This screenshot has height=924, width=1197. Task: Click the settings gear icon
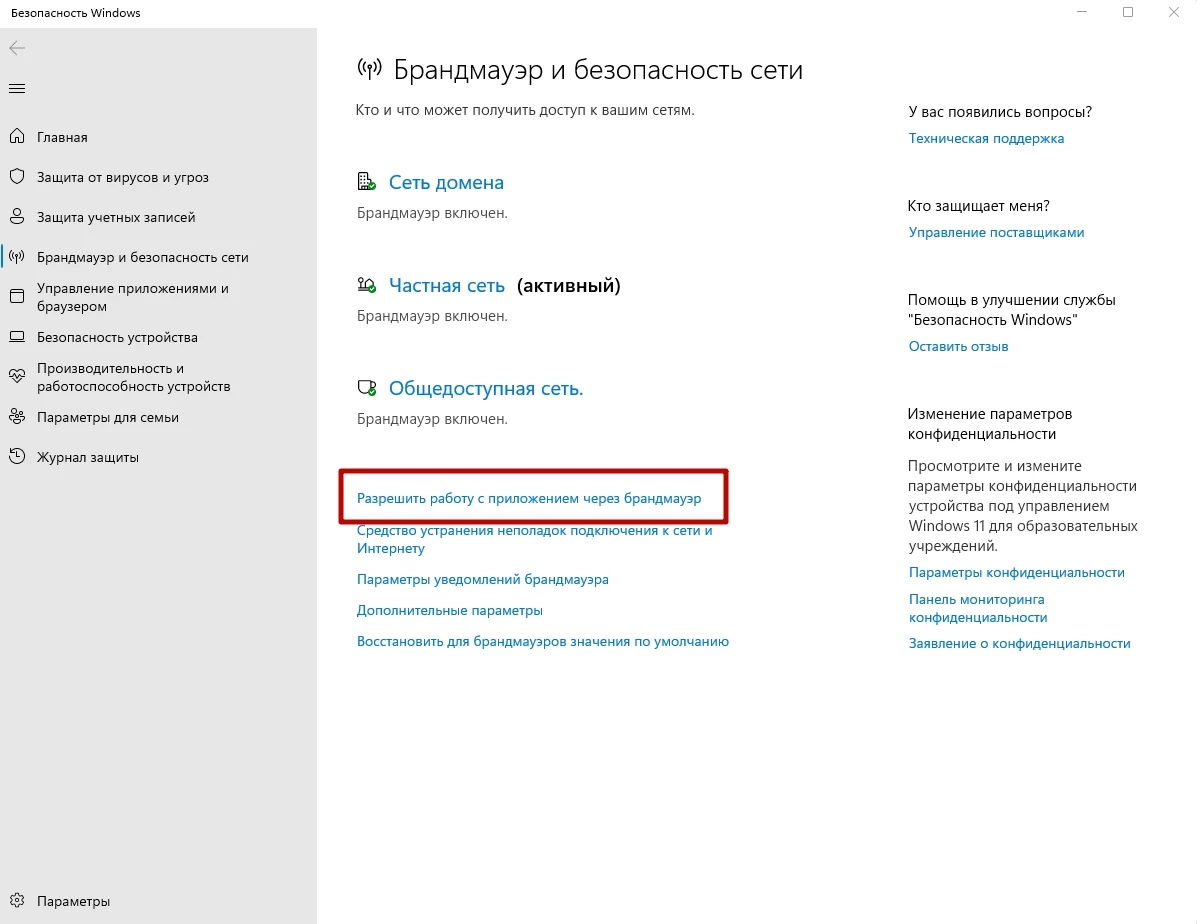17,901
